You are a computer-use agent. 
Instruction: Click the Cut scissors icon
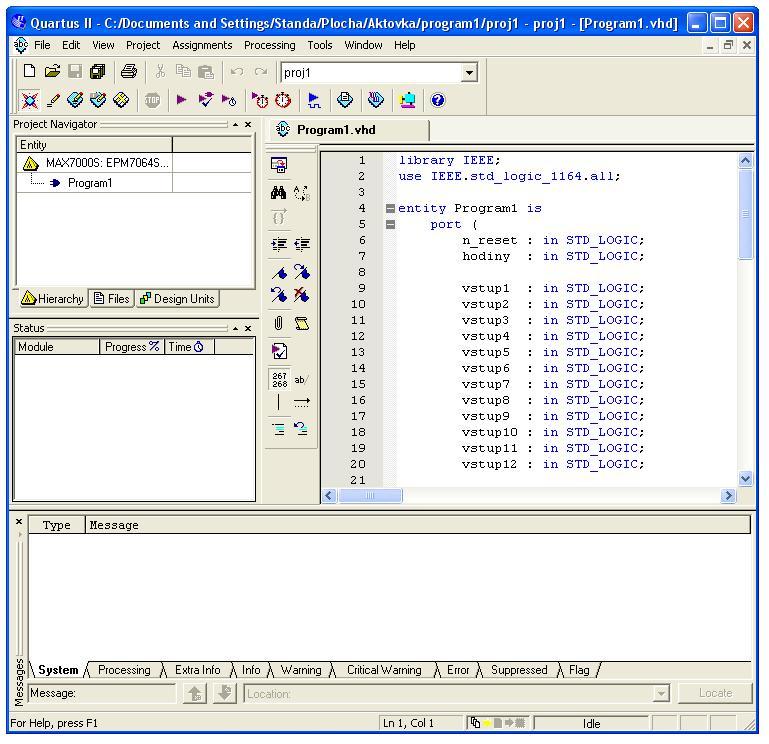[x=160, y=72]
